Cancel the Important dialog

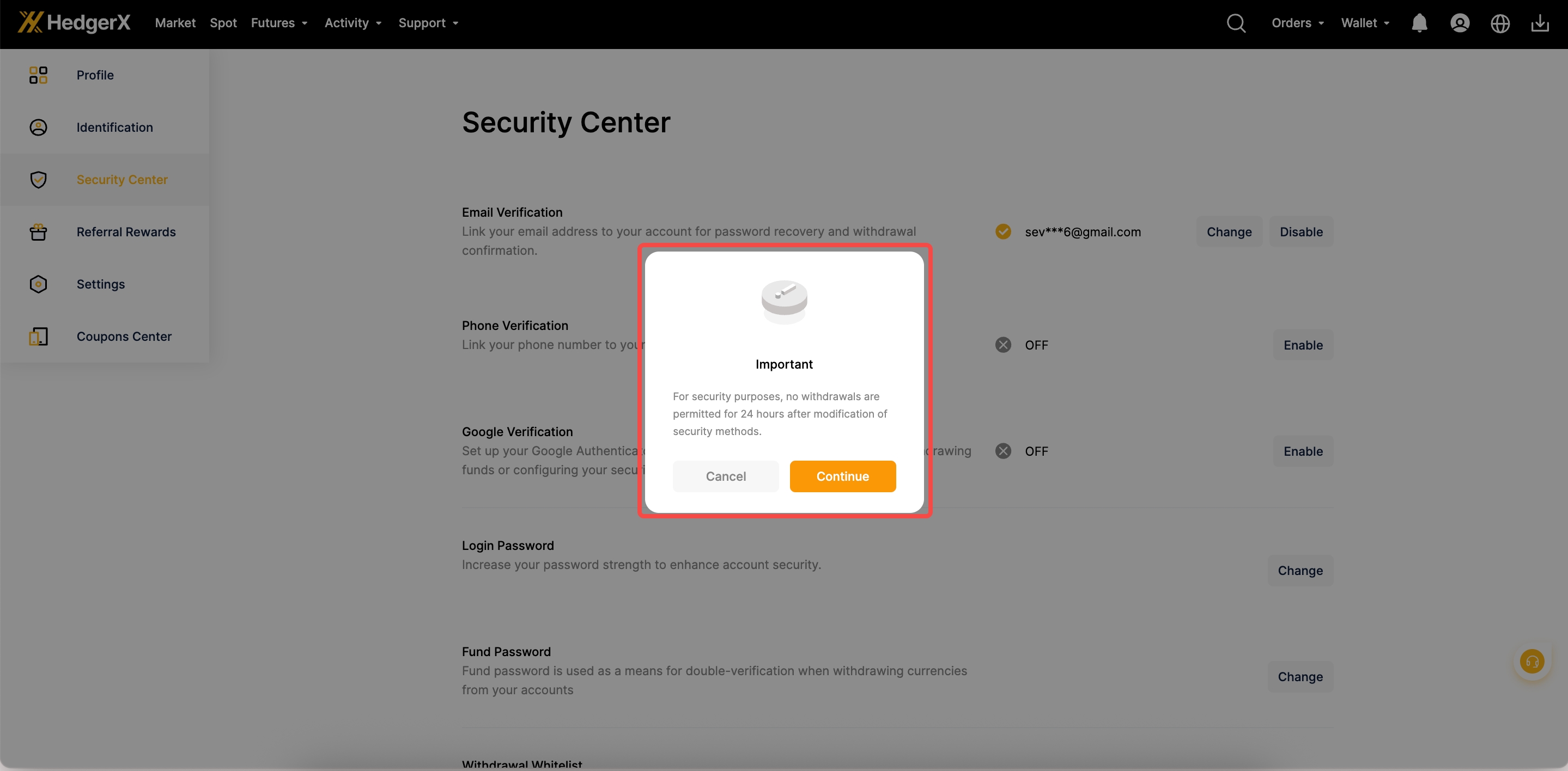[726, 476]
